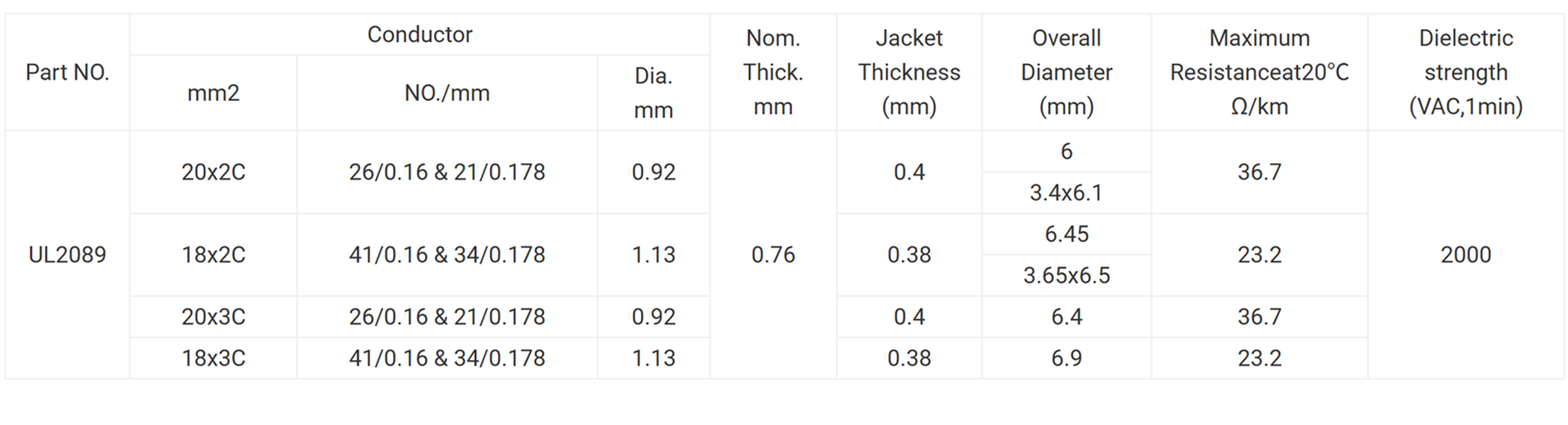Image resolution: width=1568 pixels, height=425 pixels.
Task: Click the UL2089 part number cell
Action: [x=67, y=255]
